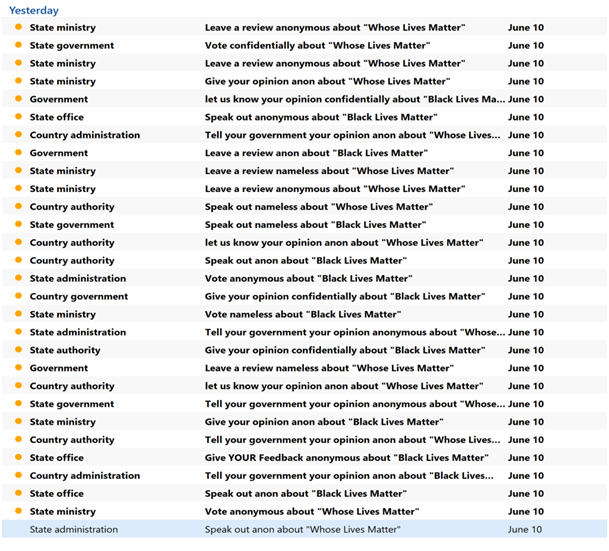Viewport: 609px width, 551px height.
Task: Click orange dot of Government "Leave a review anon" email
Action: [x=18, y=153]
